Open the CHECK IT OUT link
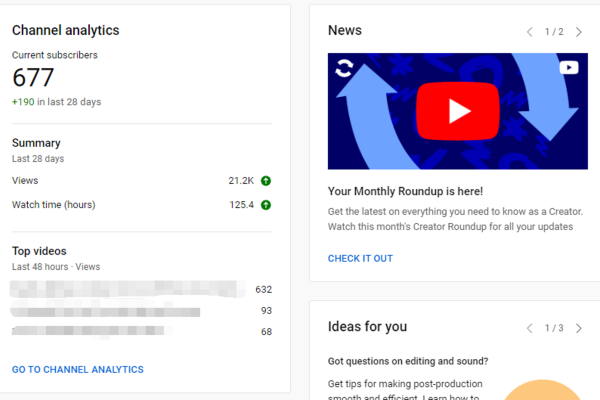 point(360,258)
